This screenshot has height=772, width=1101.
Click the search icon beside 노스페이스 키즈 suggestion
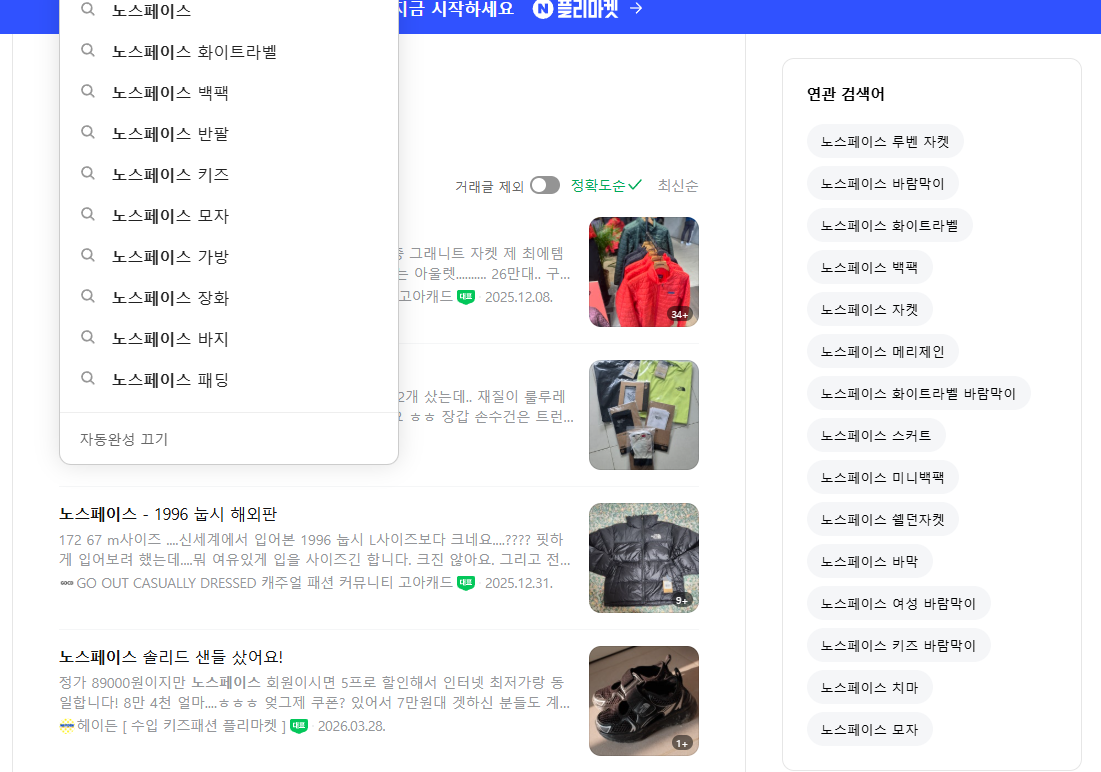coord(88,173)
